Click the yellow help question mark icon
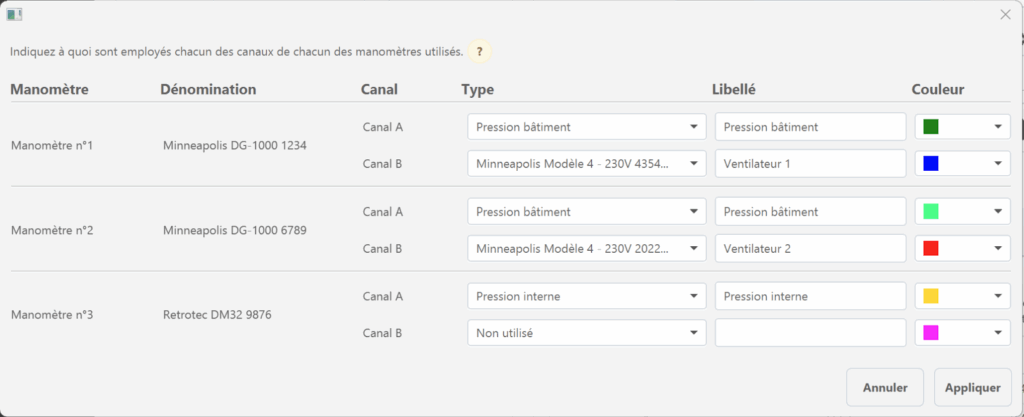 coord(481,51)
